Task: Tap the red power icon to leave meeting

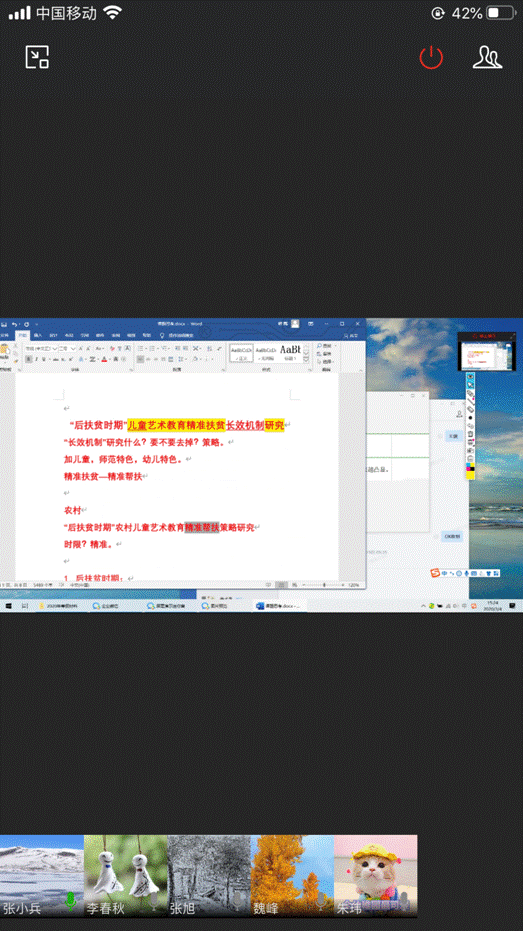Action: pyautogui.click(x=431, y=58)
